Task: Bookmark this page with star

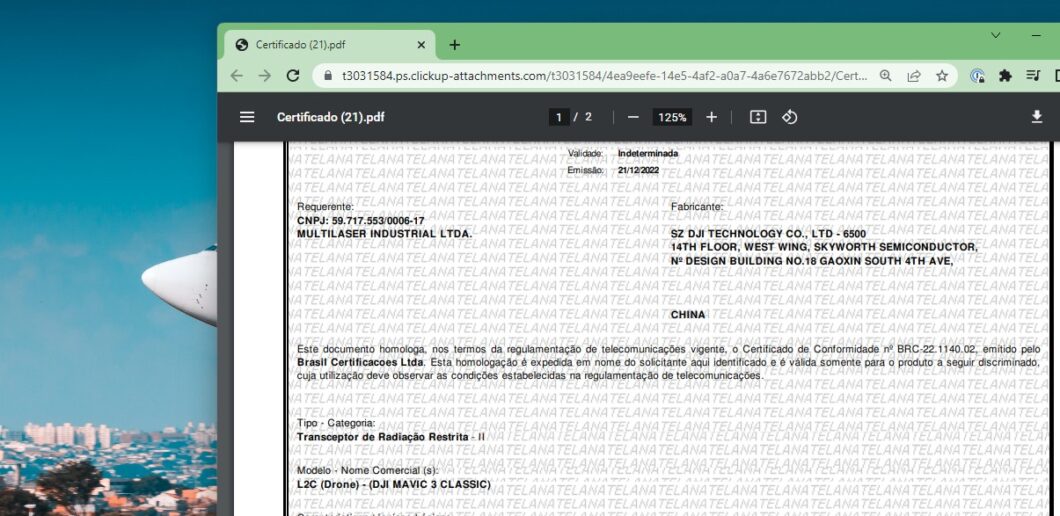Action: click(x=942, y=76)
